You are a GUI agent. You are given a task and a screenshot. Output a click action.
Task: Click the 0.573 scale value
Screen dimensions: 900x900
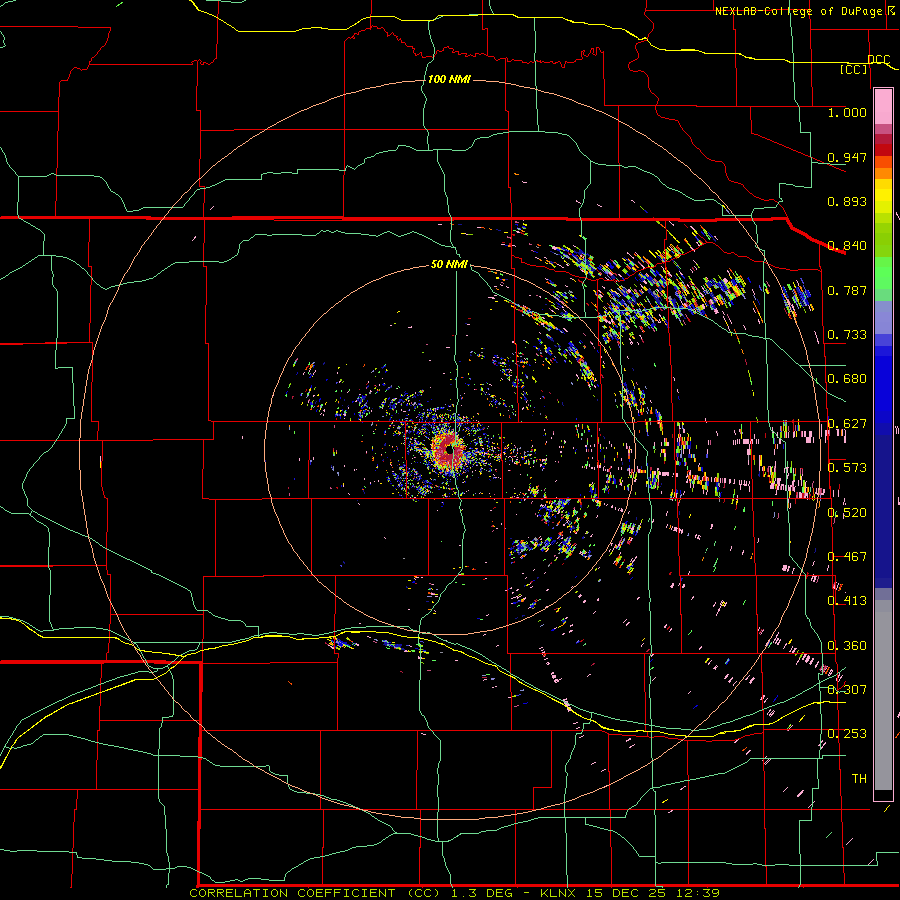tap(847, 468)
